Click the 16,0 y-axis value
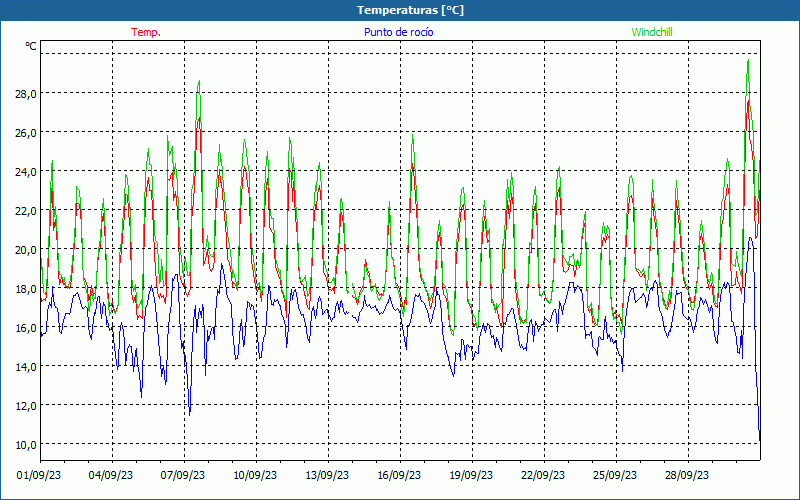This screenshot has height=500, width=800. 26,328
